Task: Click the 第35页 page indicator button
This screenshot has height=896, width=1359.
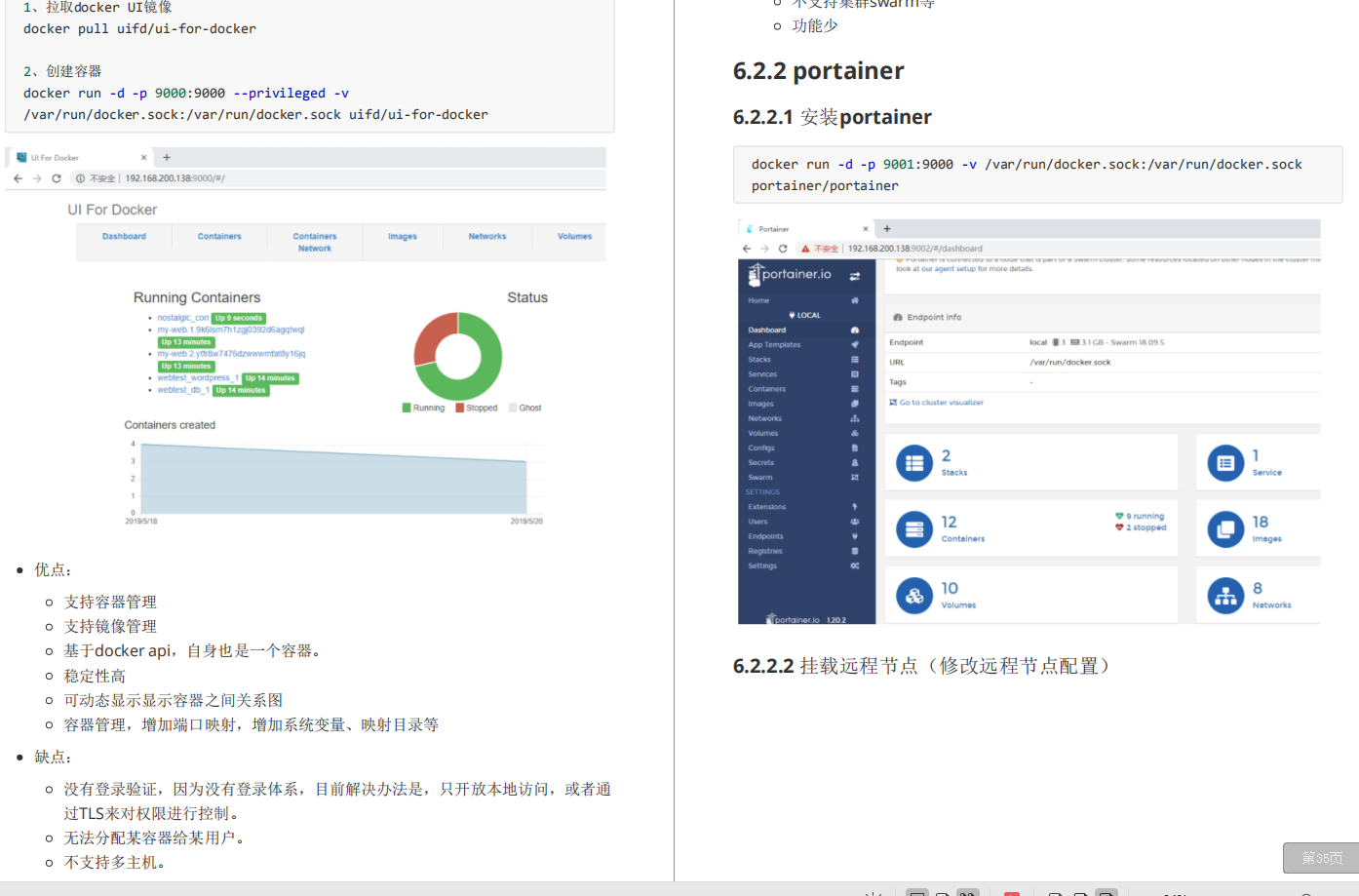Action: pos(1321,858)
